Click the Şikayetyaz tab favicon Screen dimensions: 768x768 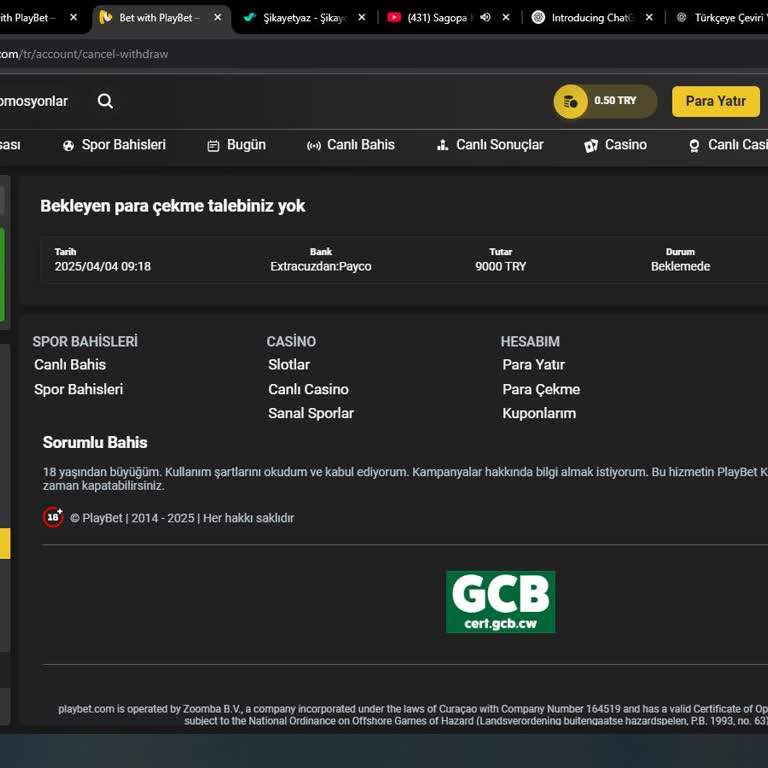coord(250,18)
